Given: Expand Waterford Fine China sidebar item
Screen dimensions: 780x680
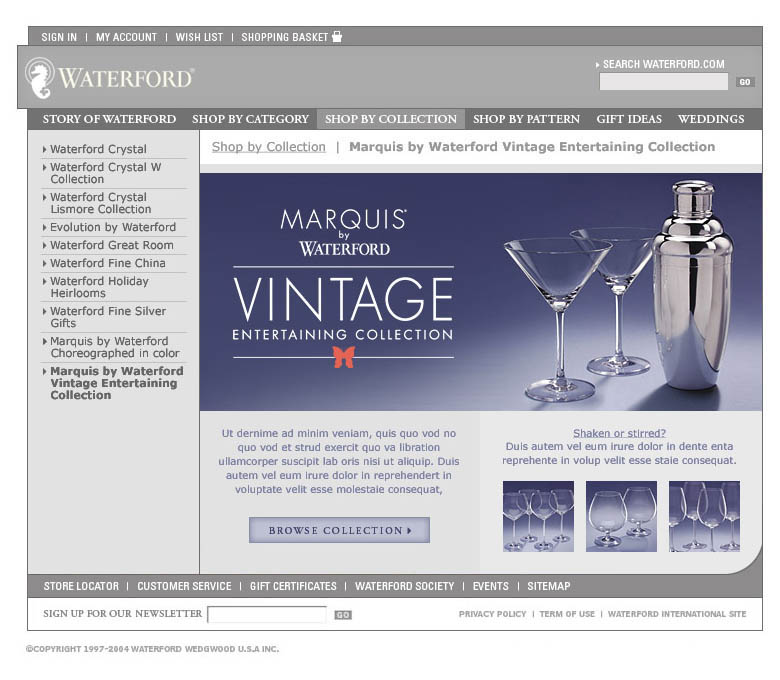Looking at the screenshot, I should click(107, 263).
